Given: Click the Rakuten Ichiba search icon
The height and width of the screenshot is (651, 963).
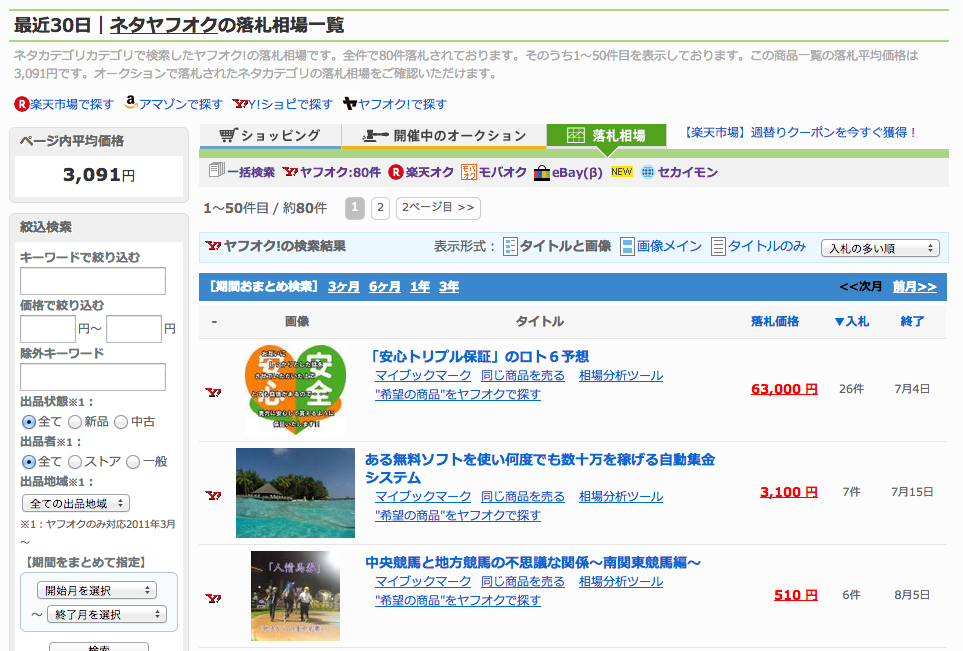Looking at the screenshot, I should pyautogui.click(x=22, y=104).
